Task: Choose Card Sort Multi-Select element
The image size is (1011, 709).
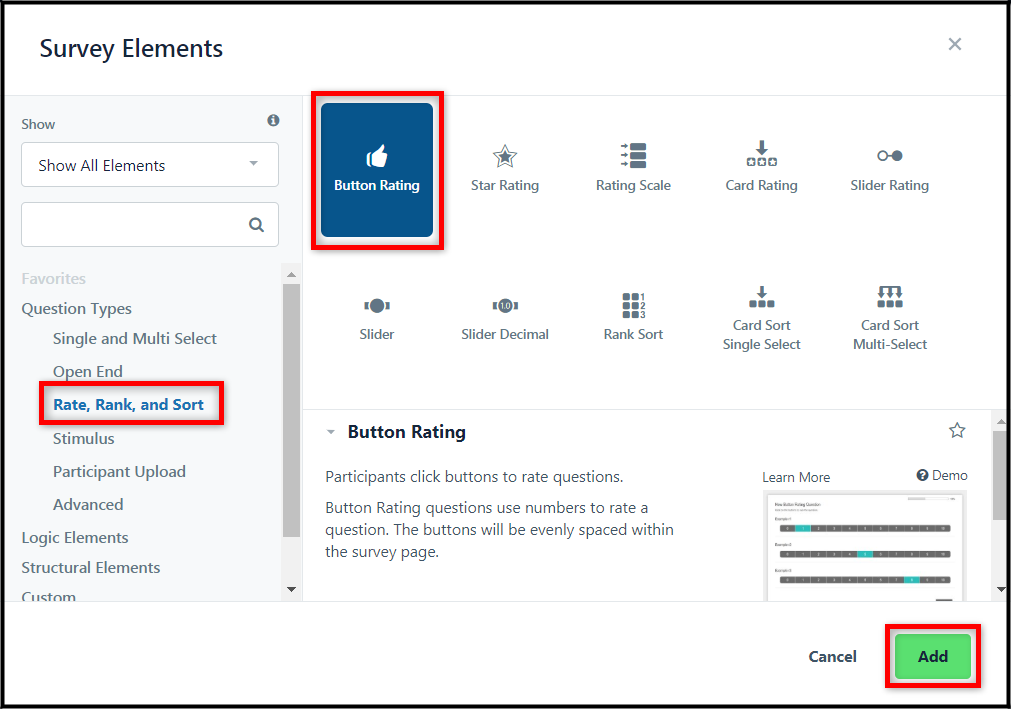Action: (x=890, y=318)
